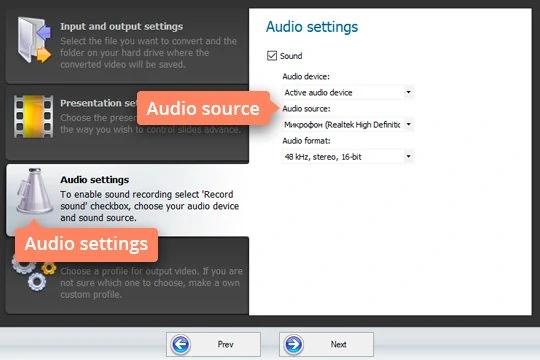Click the blue left arrow icon on Prev
The height and width of the screenshot is (360, 540).
[x=180, y=344]
